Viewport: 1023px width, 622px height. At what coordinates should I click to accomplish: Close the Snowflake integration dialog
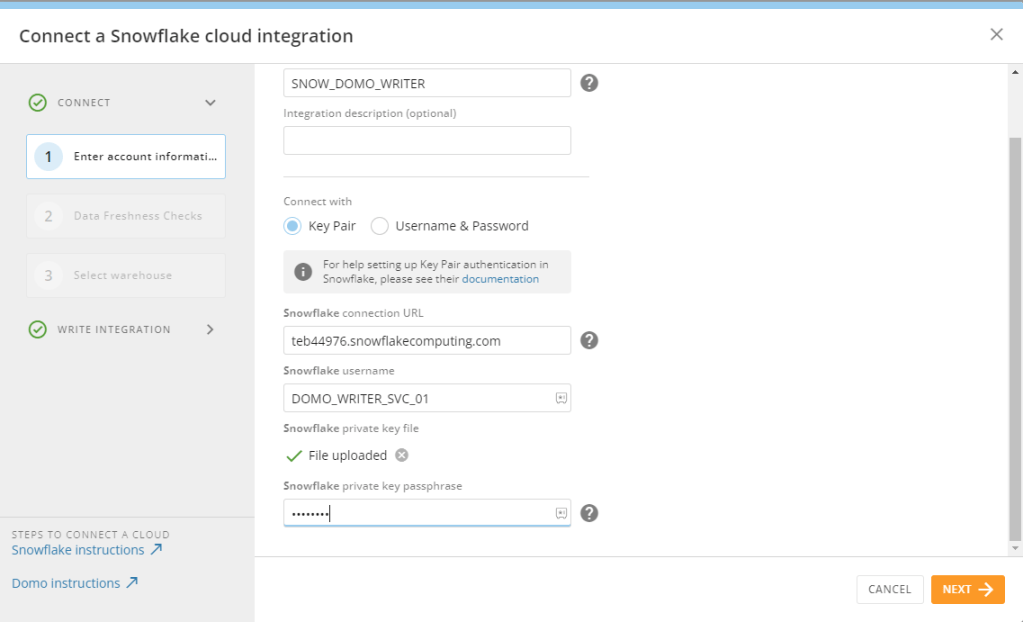tap(996, 35)
